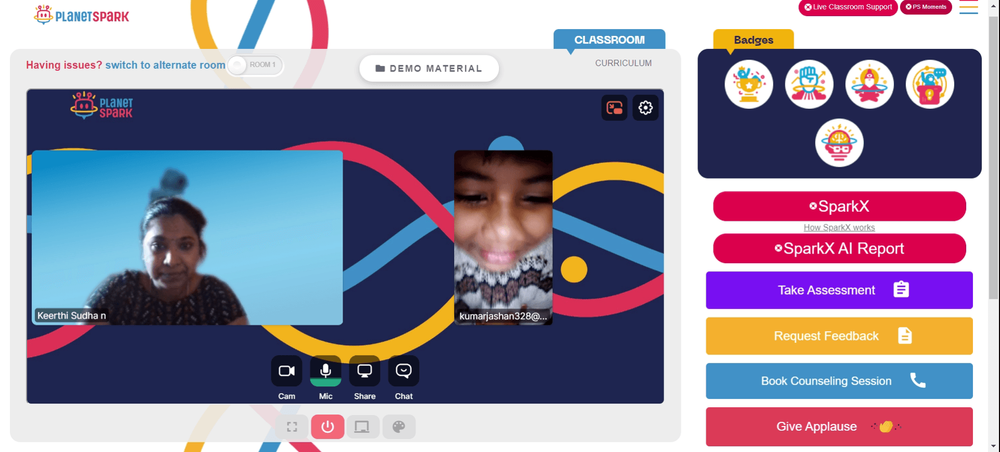
Task: Open the How SparkX works link
Action: point(839,228)
